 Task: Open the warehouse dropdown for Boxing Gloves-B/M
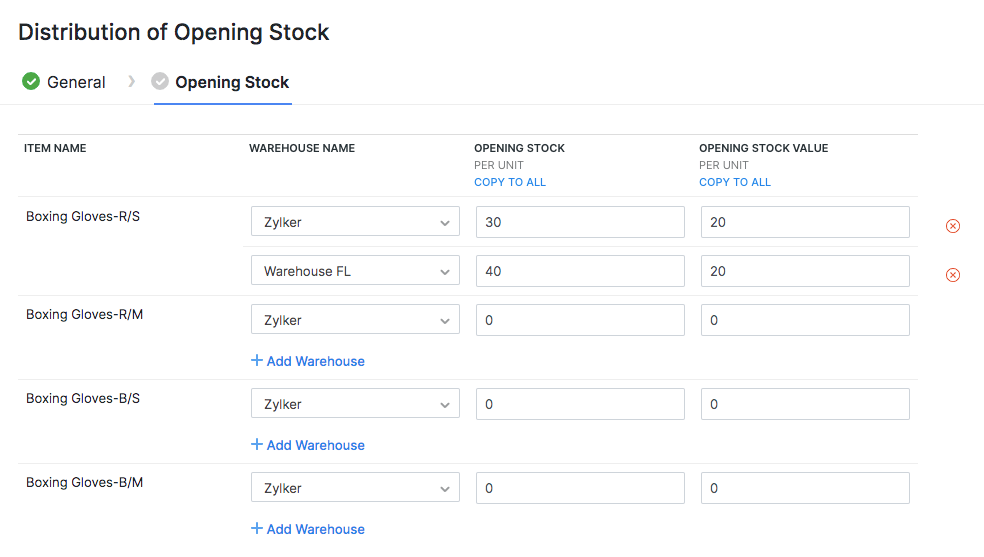point(355,488)
